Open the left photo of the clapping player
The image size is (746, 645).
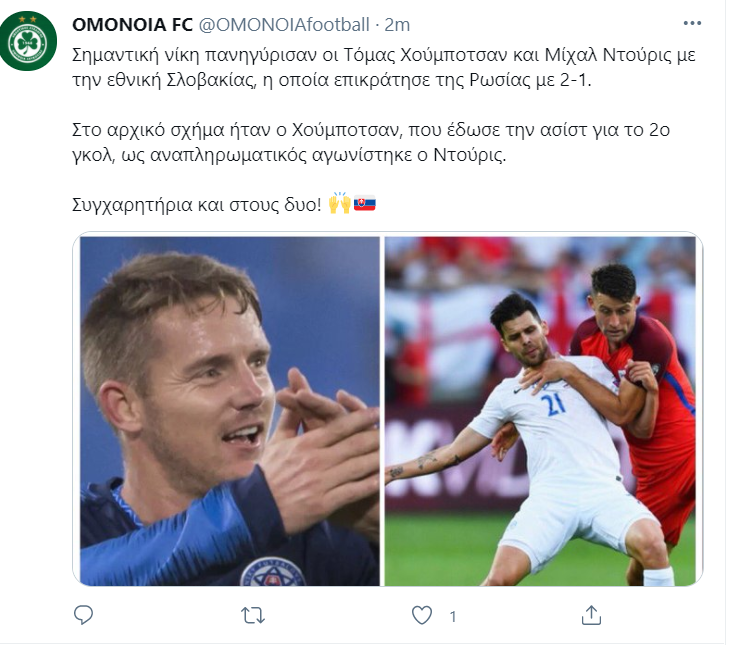[230, 411]
